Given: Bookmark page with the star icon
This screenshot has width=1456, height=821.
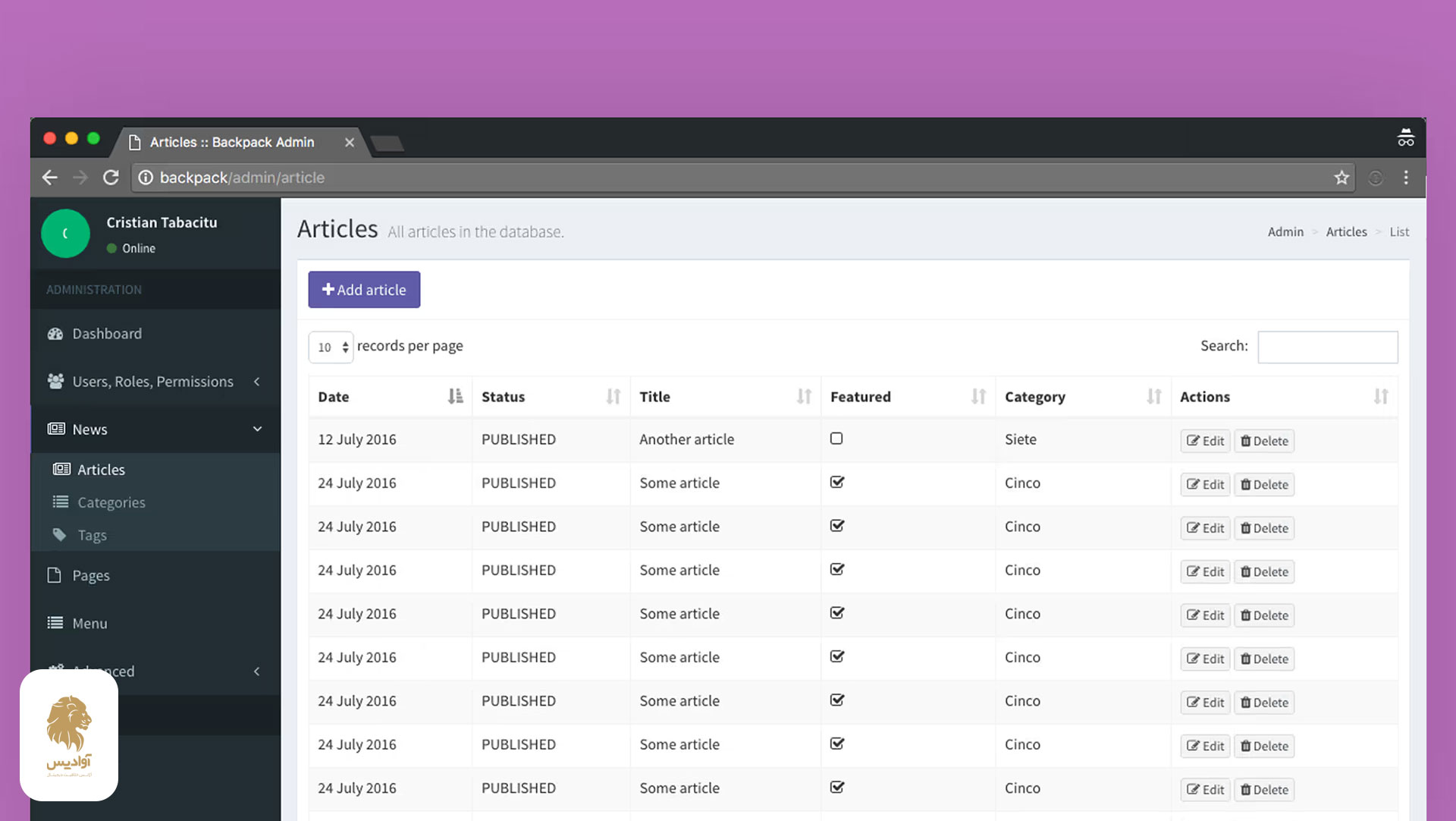Looking at the screenshot, I should coord(1341,178).
